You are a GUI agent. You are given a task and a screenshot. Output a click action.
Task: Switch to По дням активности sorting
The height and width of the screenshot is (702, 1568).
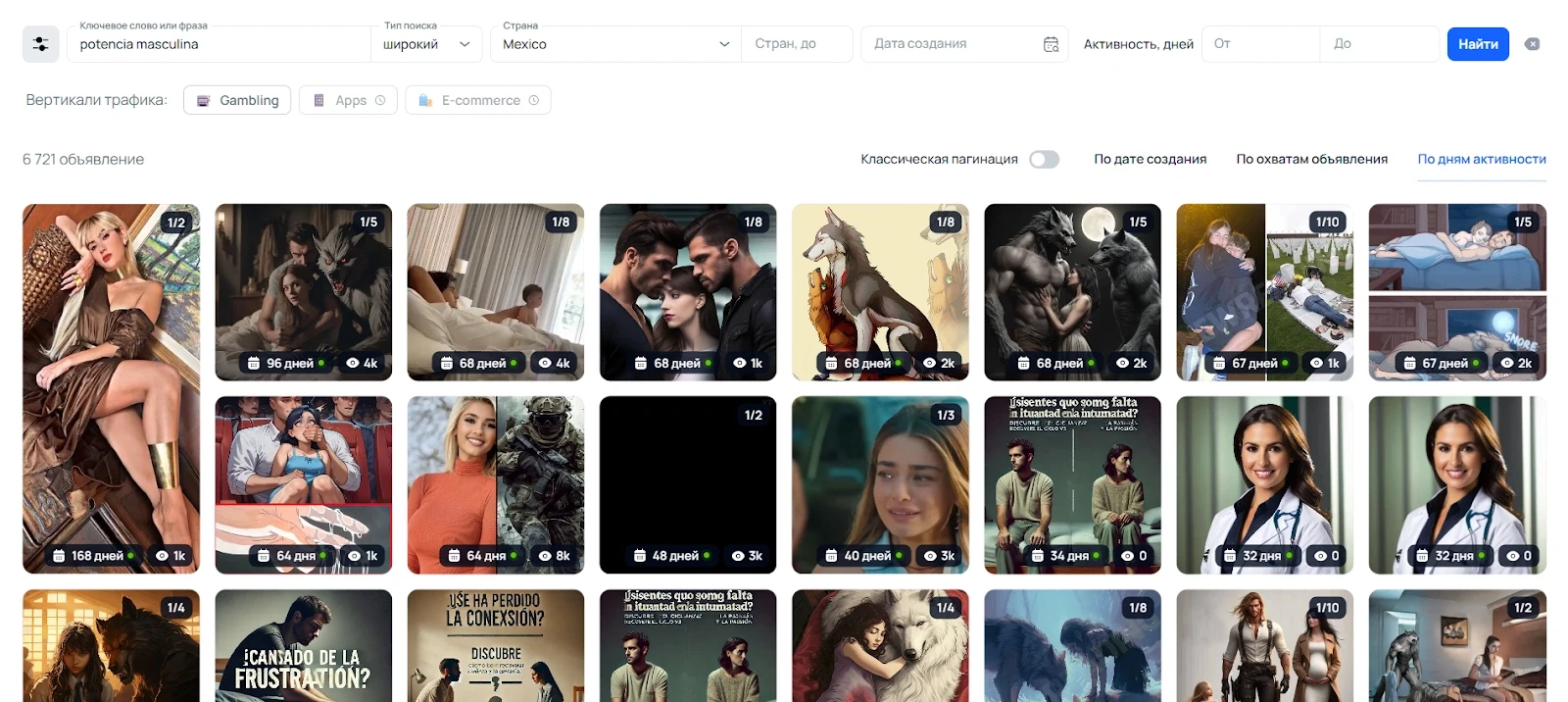(x=1481, y=159)
